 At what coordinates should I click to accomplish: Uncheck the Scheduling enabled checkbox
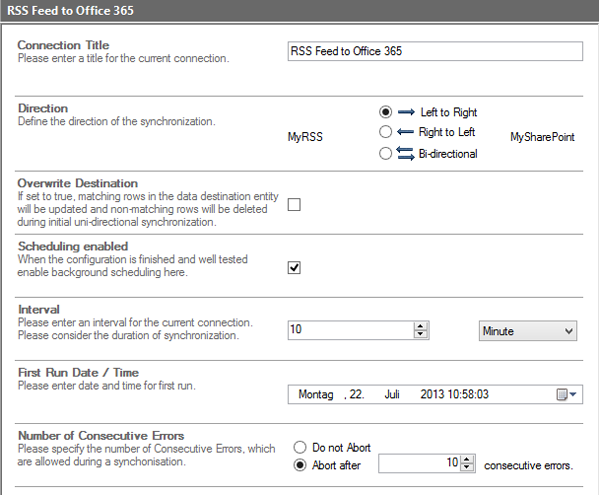tap(294, 267)
